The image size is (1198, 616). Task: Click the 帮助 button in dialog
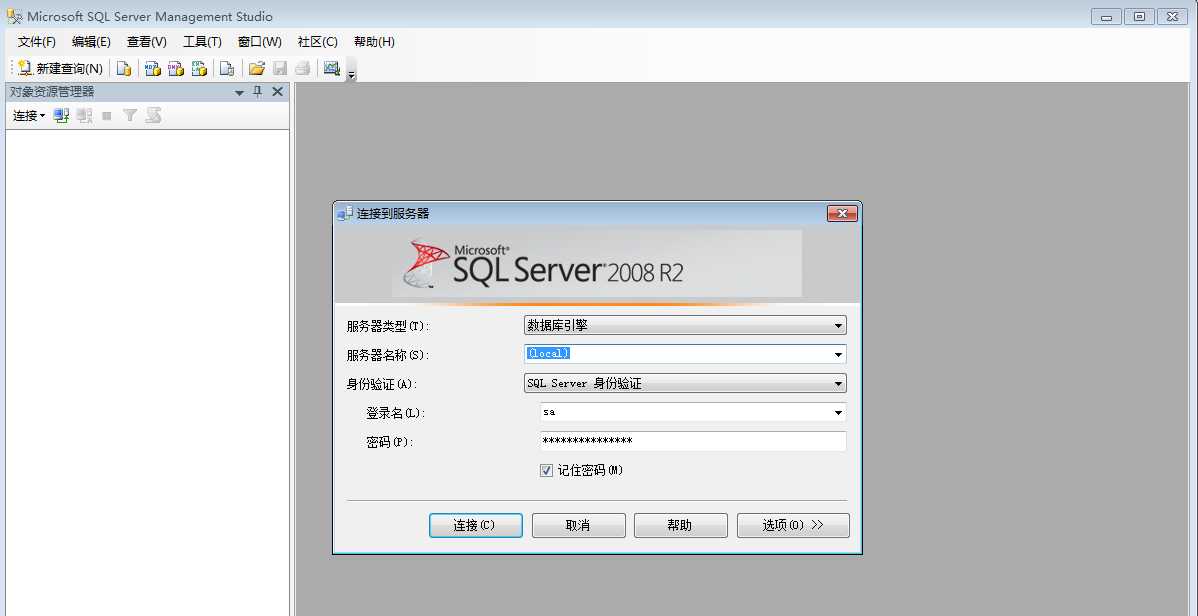pos(681,526)
